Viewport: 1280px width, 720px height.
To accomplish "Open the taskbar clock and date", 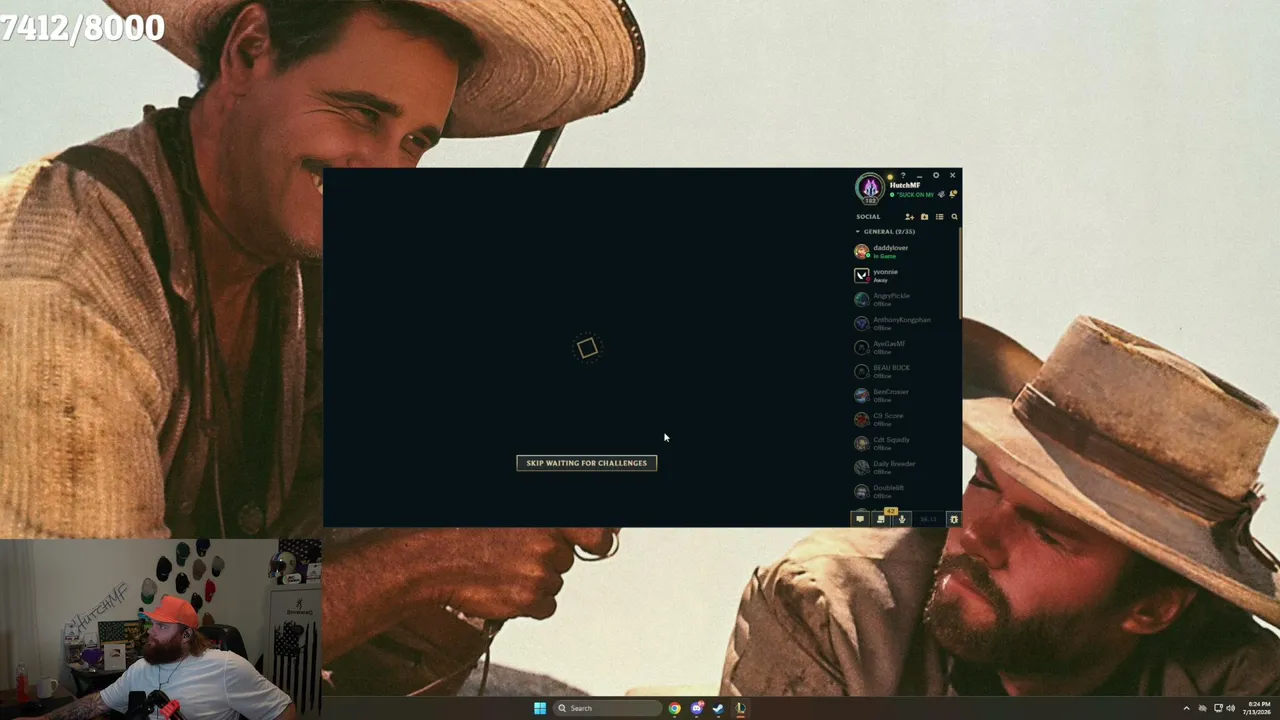I will pyautogui.click(x=1259, y=708).
